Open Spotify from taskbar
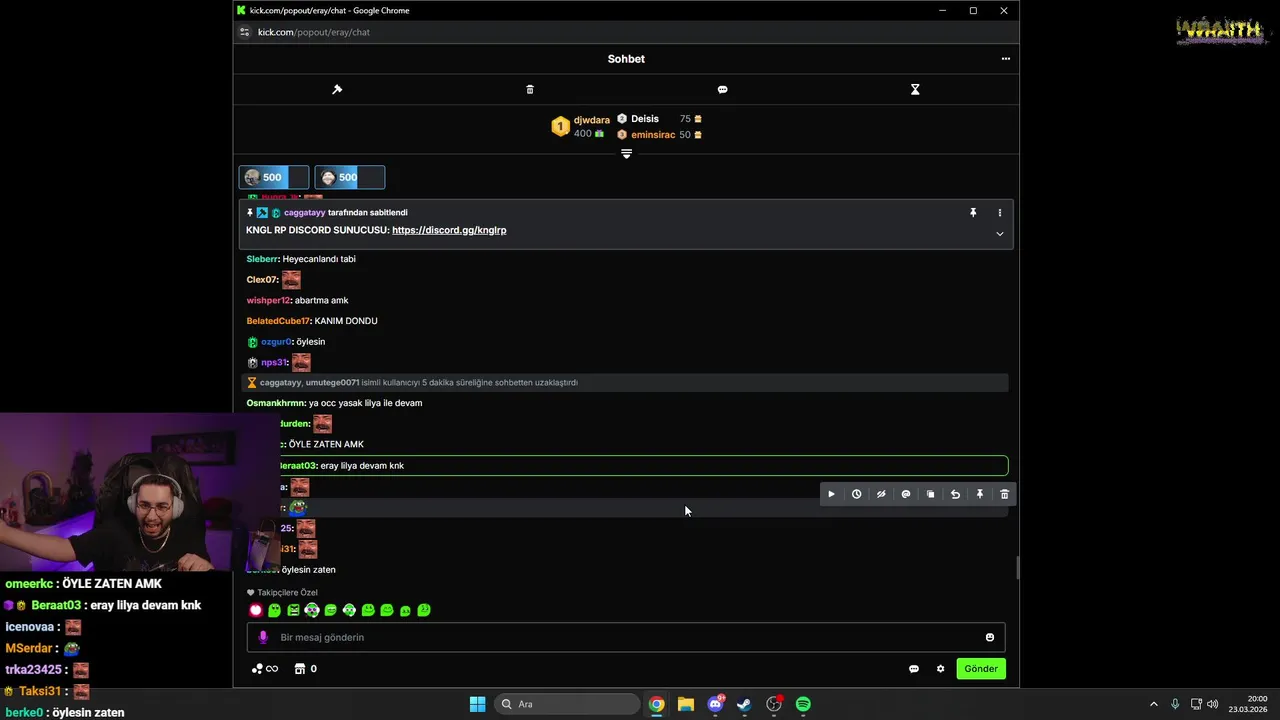Viewport: 1280px width, 720px height. tap(803, 704)
